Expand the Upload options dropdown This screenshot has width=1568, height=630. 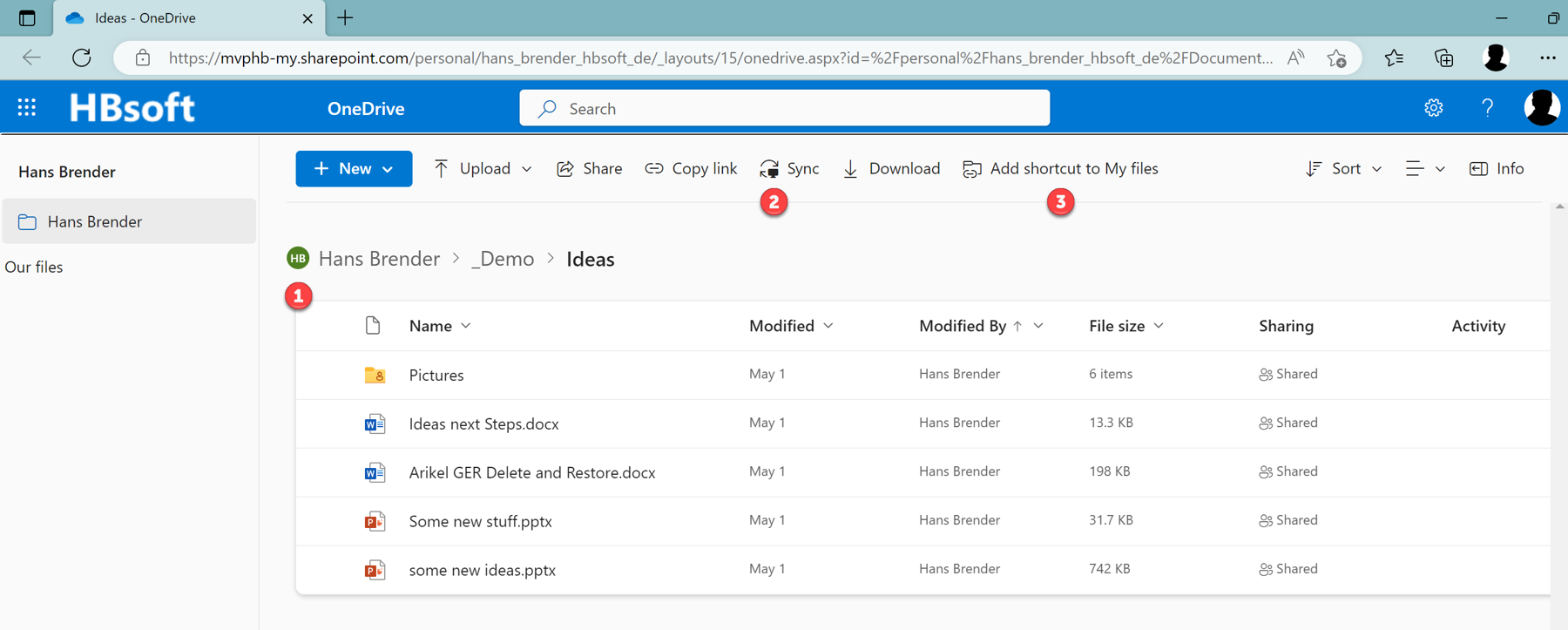[x=526, y=168]
